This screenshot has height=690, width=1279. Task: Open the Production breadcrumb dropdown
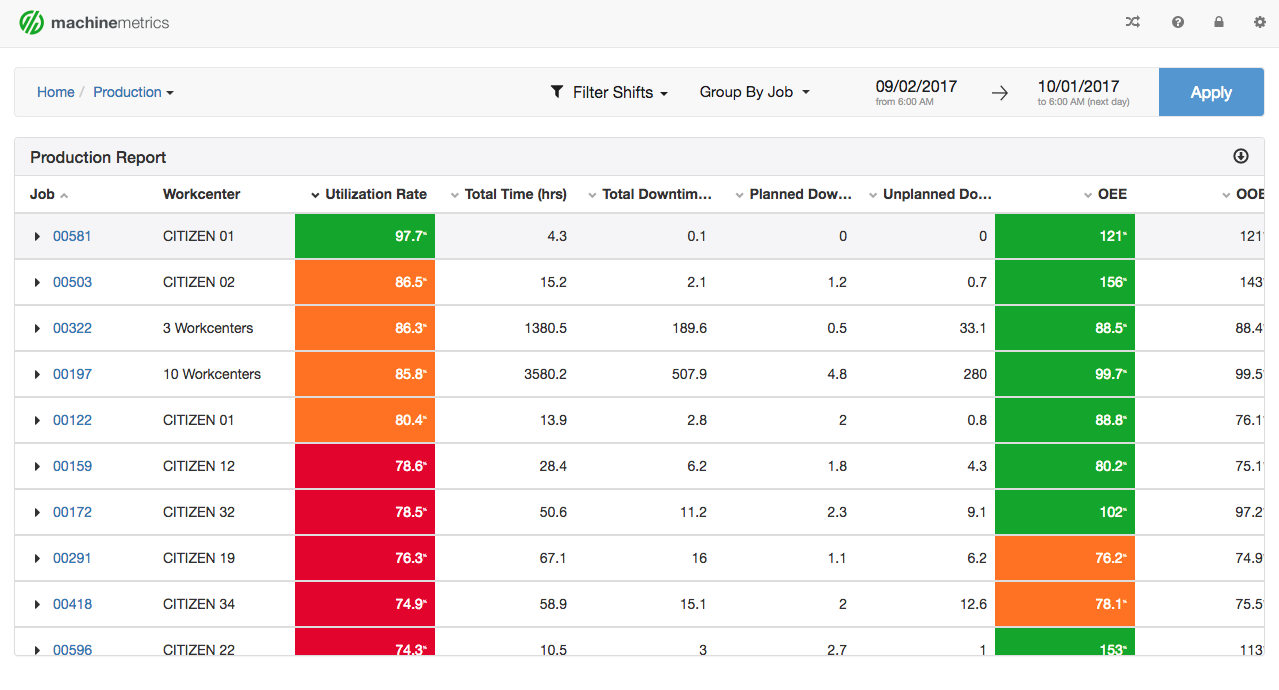point(133,91)
